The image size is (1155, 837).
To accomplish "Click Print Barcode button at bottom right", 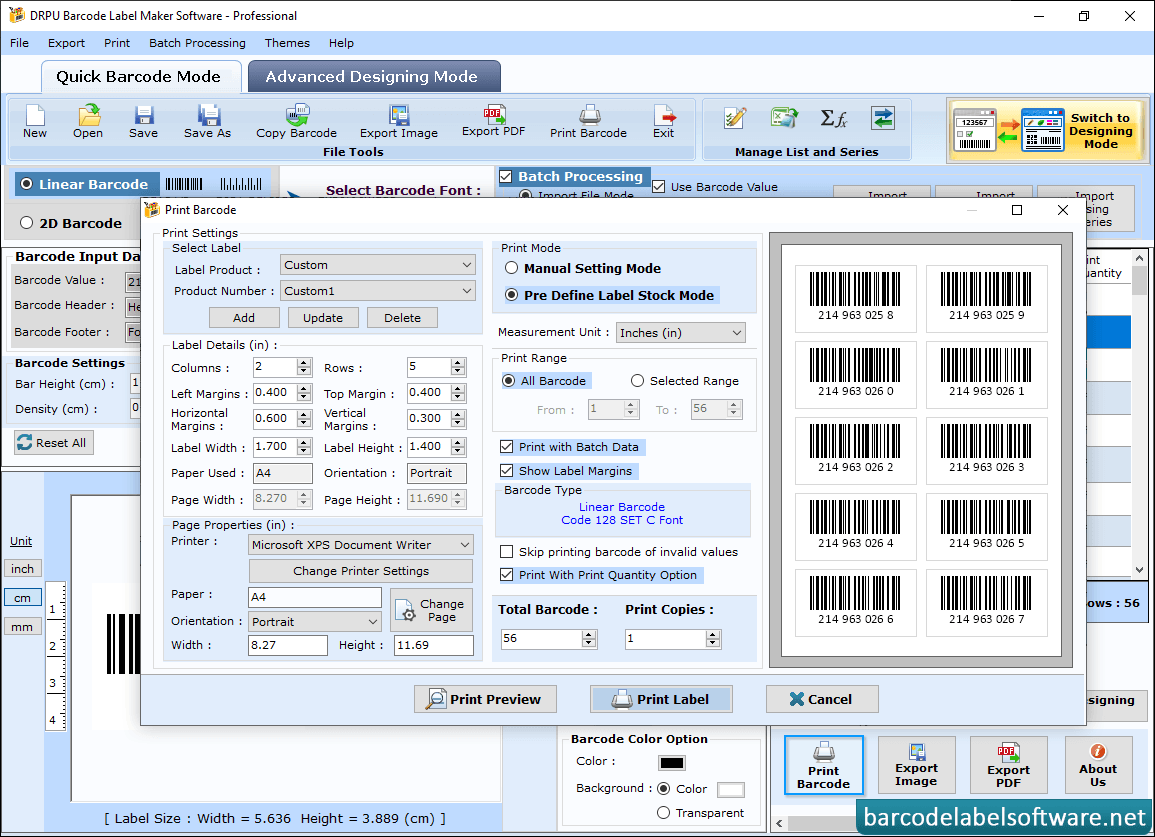I will pos(824,764).
